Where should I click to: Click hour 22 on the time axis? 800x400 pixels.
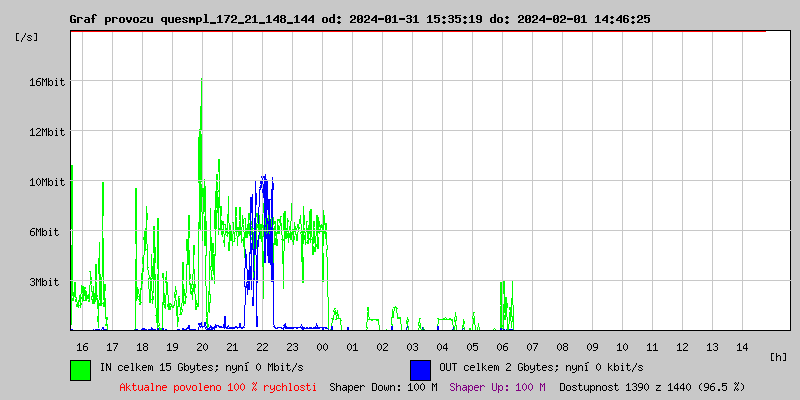click(262, 347)
